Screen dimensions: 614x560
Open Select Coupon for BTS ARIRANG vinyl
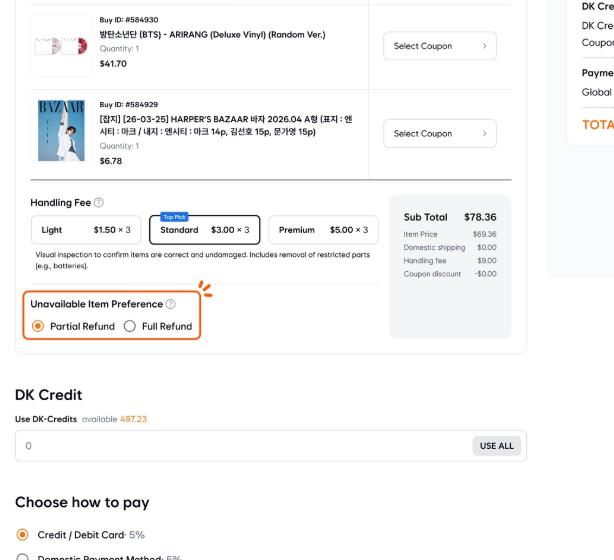click(x=439, y=46)
